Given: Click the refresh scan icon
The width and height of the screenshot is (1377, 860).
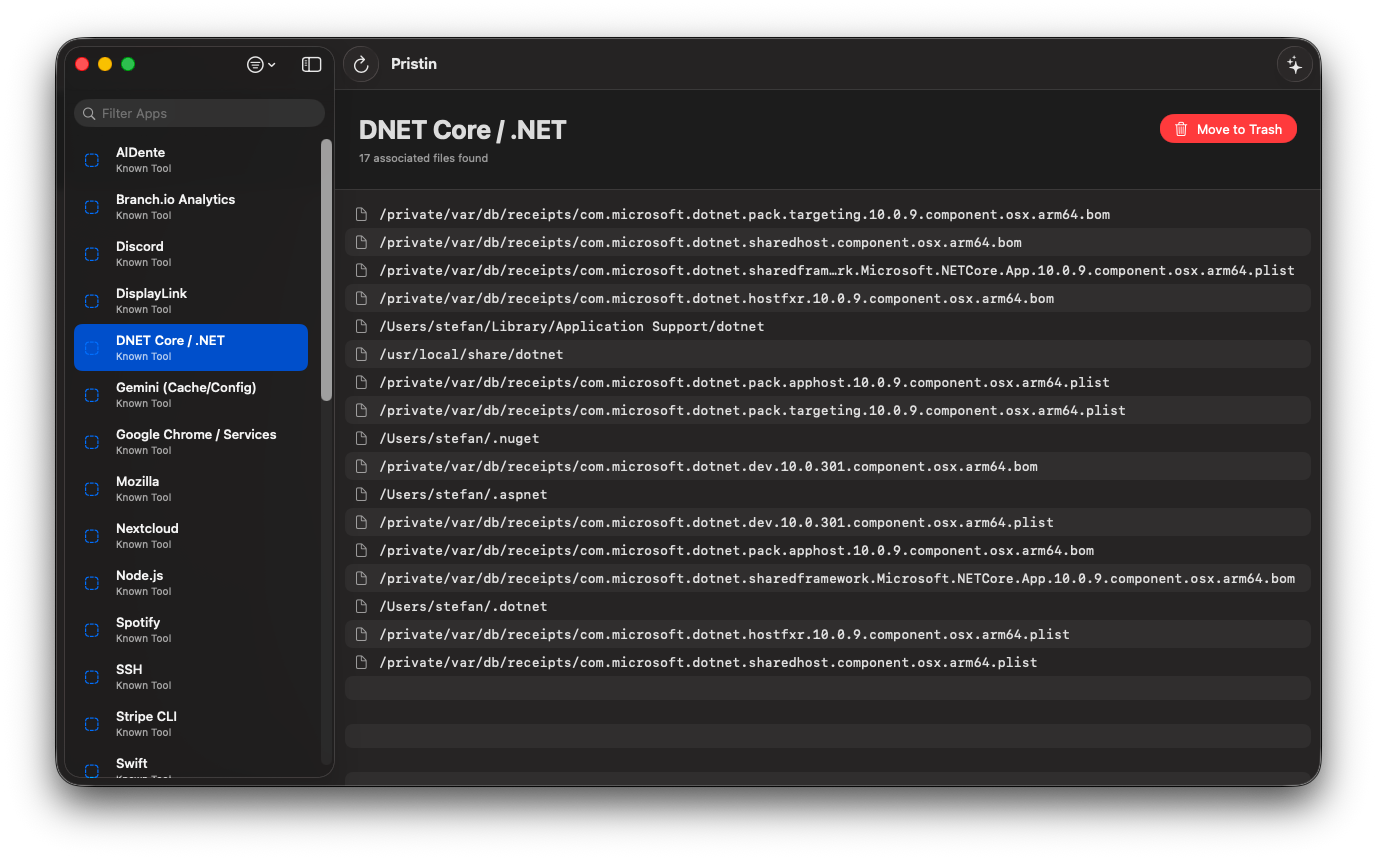Looking at the screenshot, I should pyautogui.click(x=361, y=64).
